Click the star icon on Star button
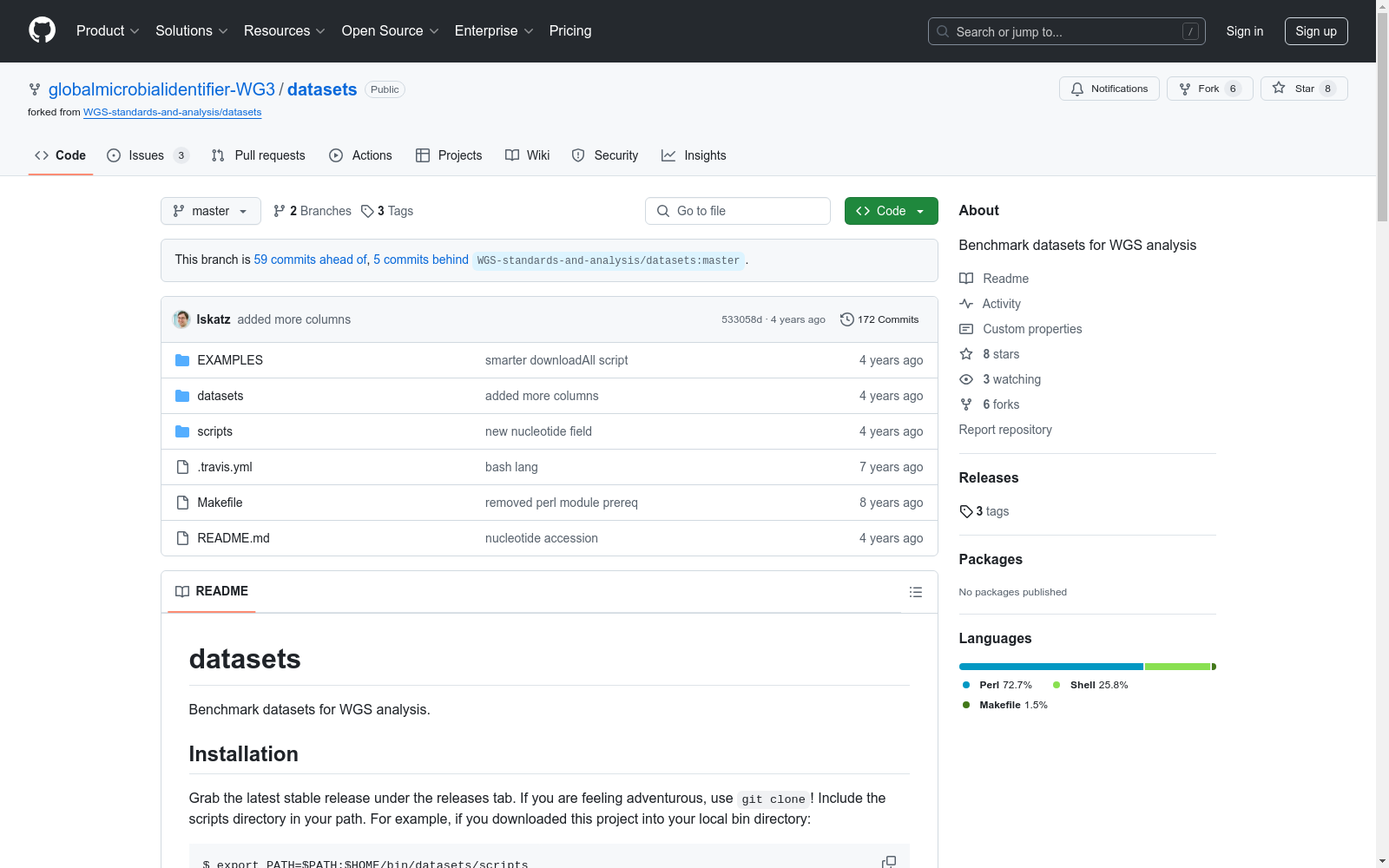 (x=1279, y=88)
